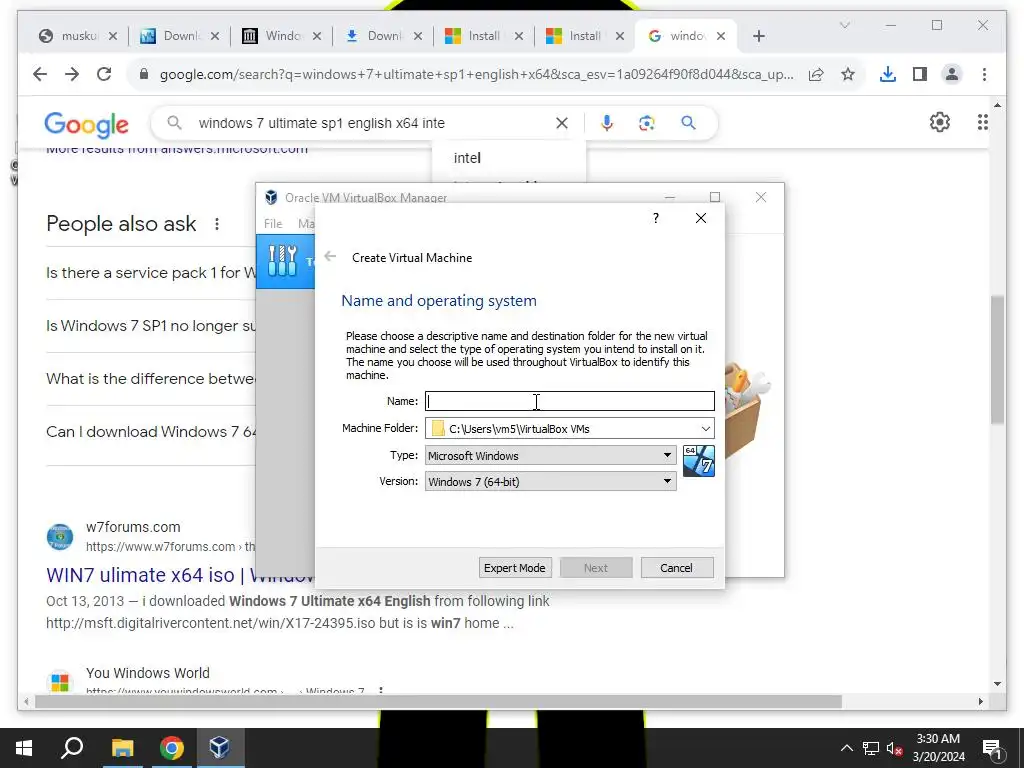Open the notification center icon
Image resolution: width=1024 pixels, height=768 pixels.
992,748
